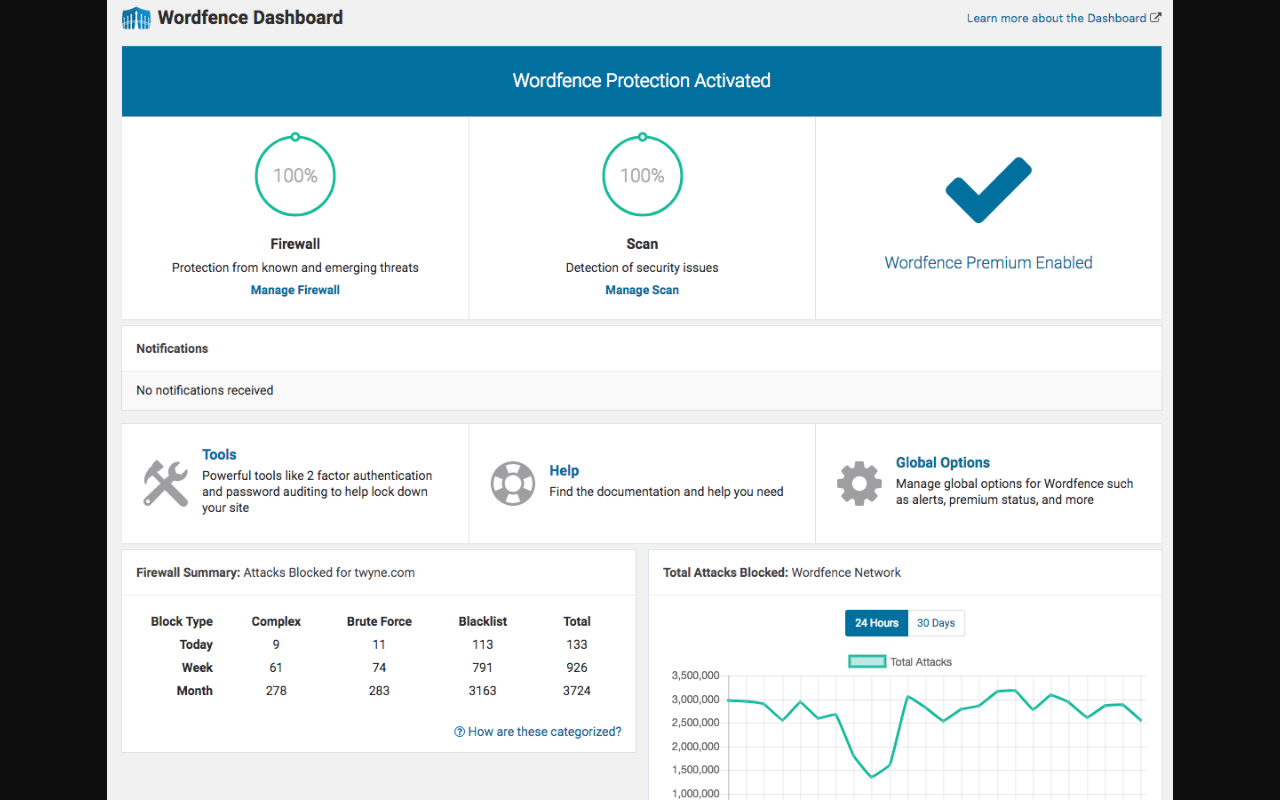The image size is (1280, 800).
Task: Click the Blacklist column header
Action: [x=483, y=622]
